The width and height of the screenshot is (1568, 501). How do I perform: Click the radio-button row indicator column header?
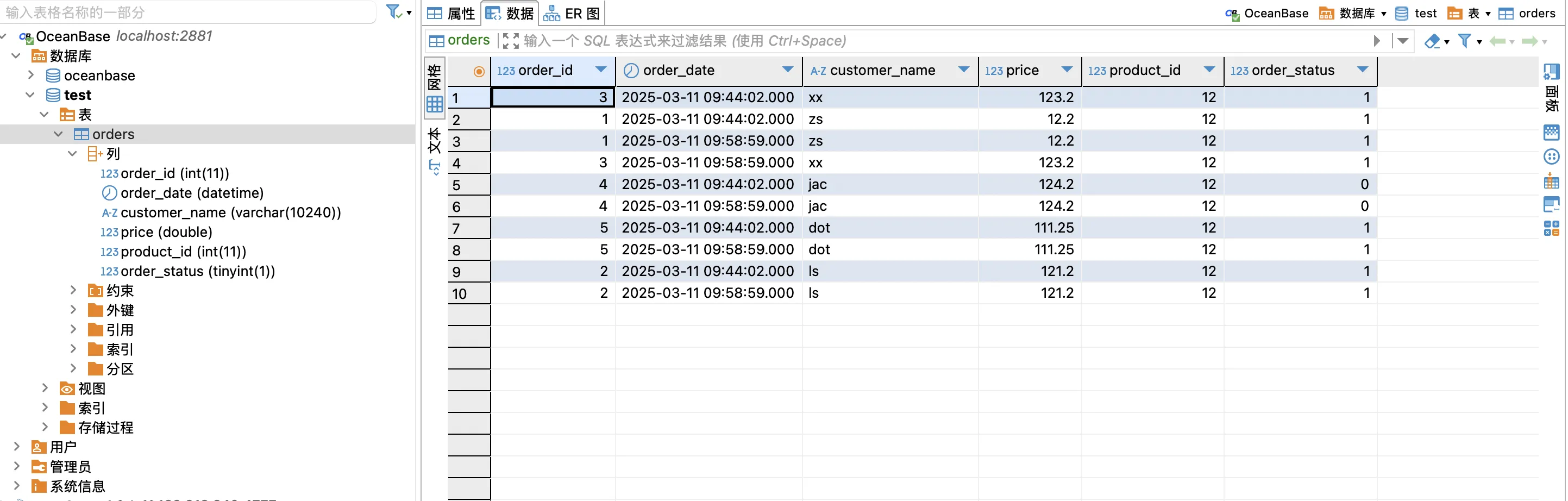(x=479, y=71)
